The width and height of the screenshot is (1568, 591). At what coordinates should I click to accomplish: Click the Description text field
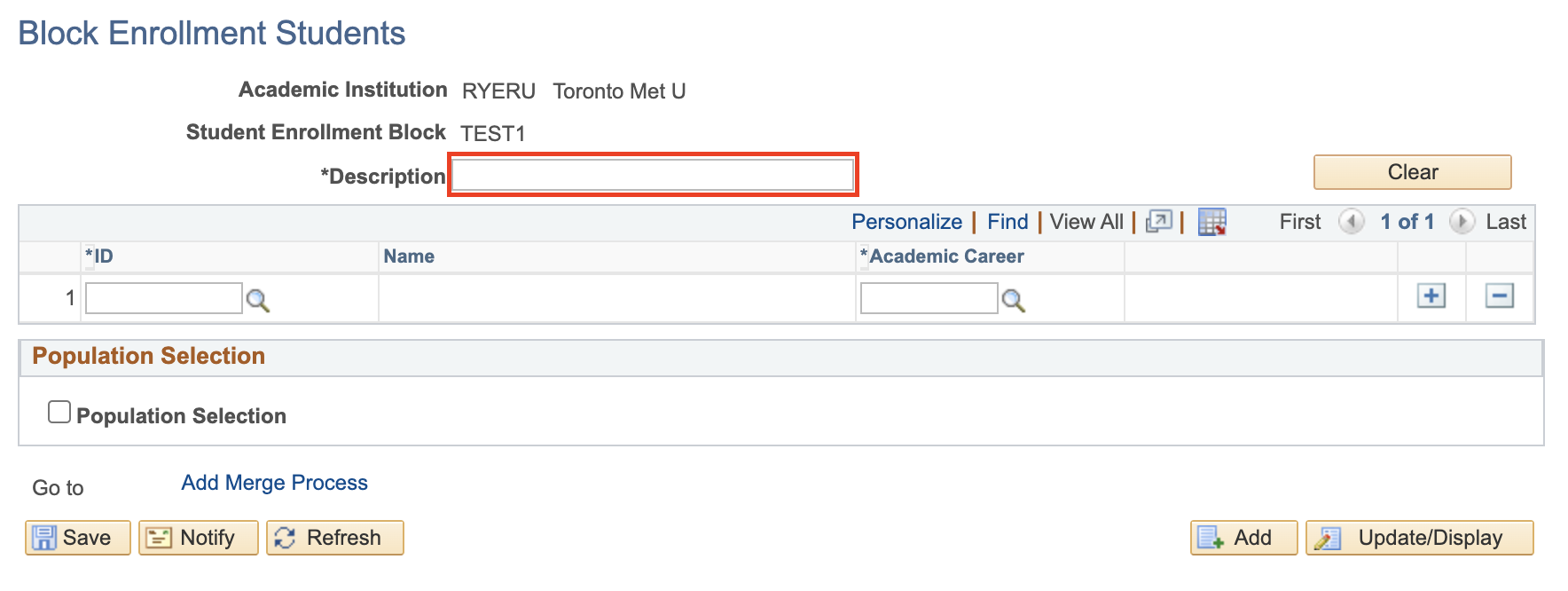[x=653, y=175]
